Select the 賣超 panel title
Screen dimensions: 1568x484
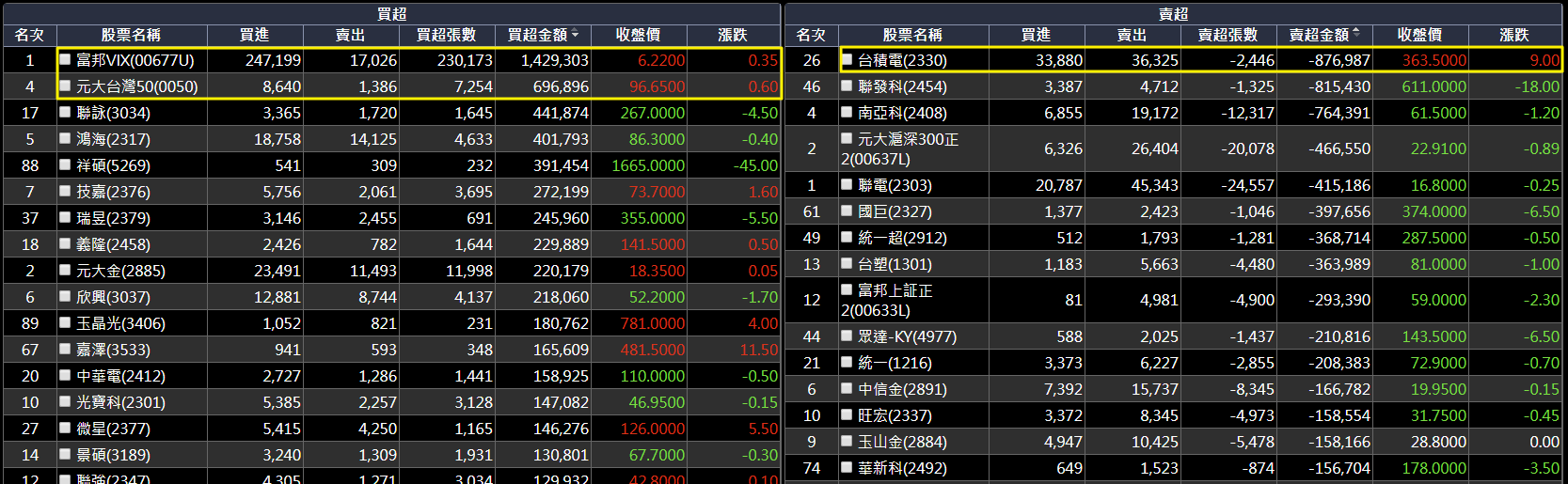[1173, 14]
